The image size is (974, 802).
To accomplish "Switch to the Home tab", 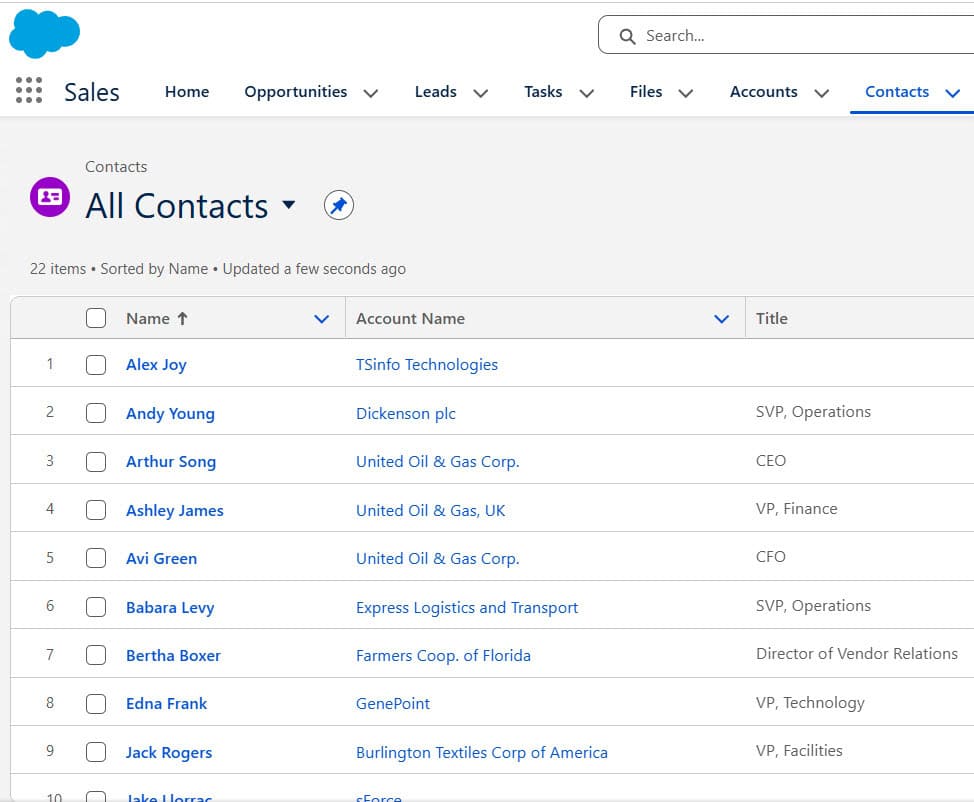I will pos(187,91).
